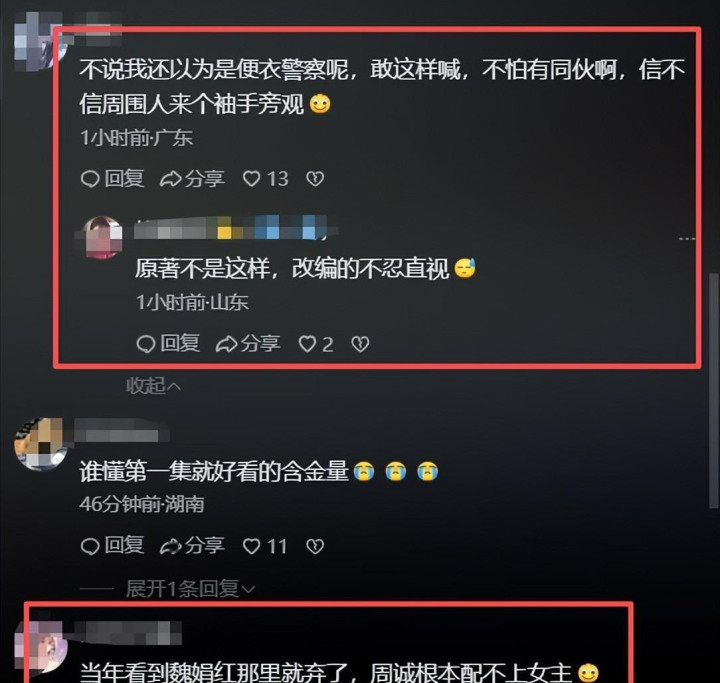Like the Guangdong comment with 13 likes
The image size is (720, 683).
(265, 179)
